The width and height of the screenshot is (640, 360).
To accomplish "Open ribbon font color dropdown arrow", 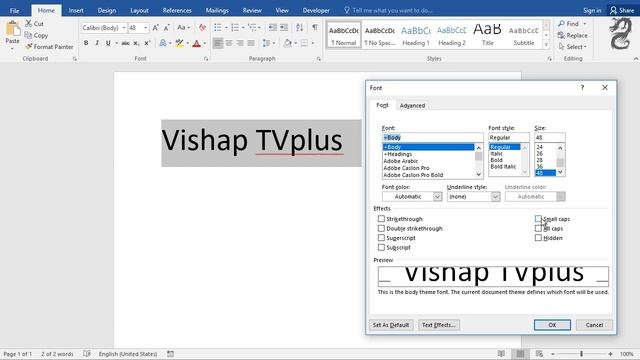I will [x=204, y=43].
